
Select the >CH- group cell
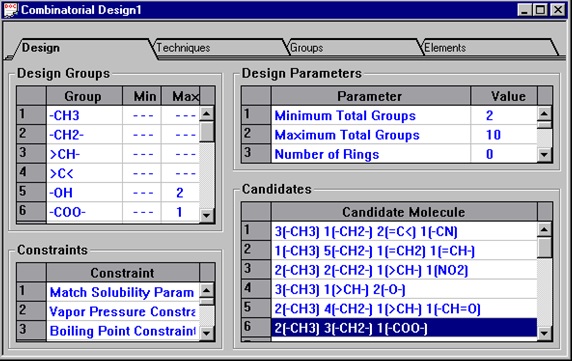click(x=84, y=154)
